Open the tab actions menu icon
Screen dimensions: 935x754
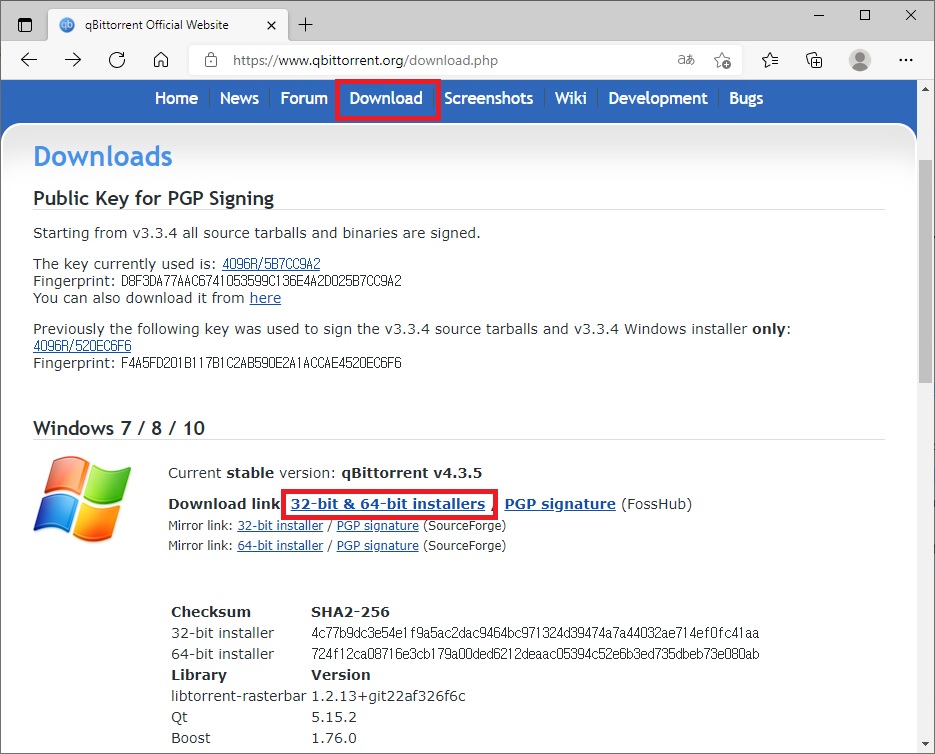[25, 25]
